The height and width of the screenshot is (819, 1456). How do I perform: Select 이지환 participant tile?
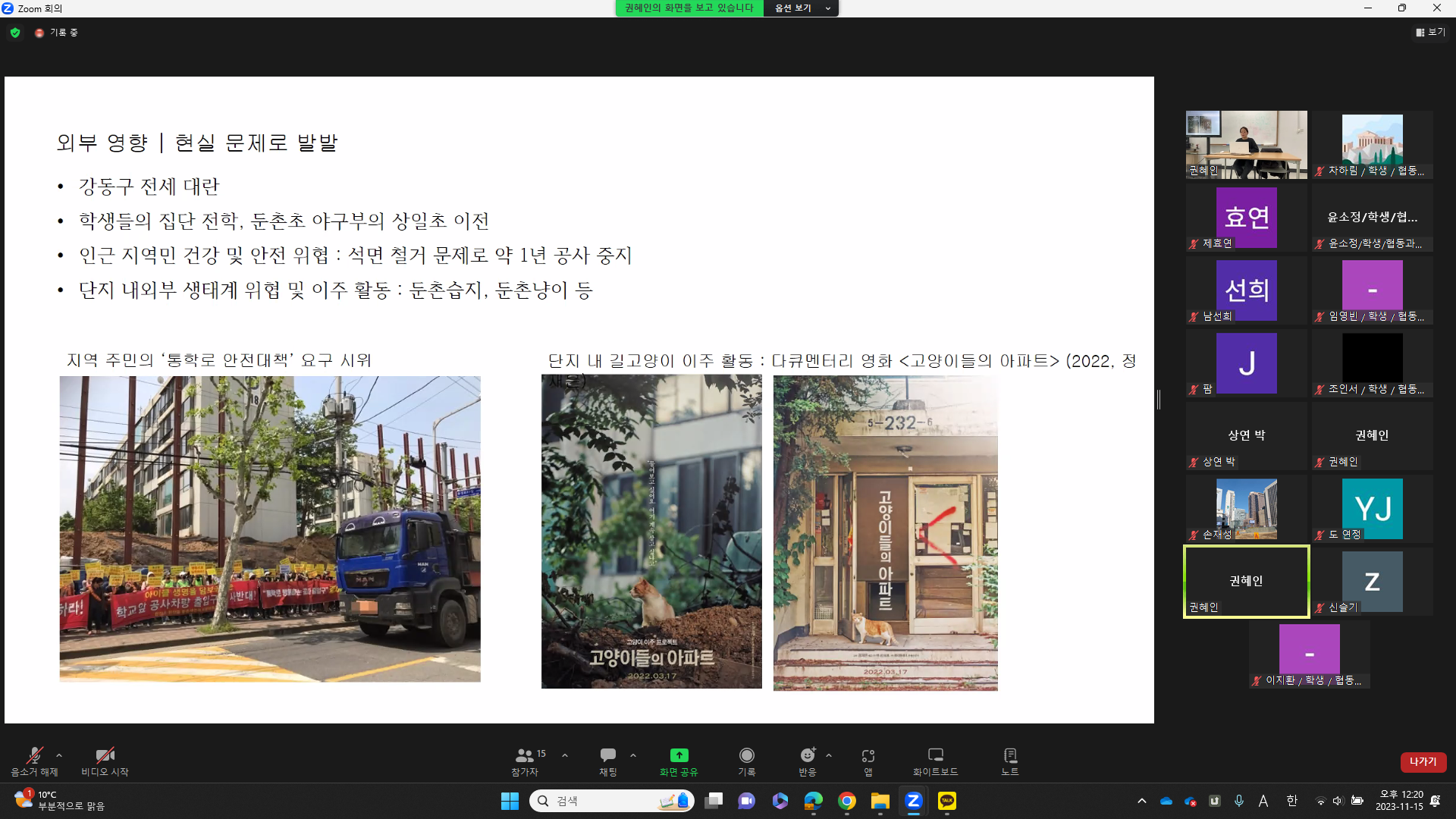pyautogui.click(x=1310, y=654)
